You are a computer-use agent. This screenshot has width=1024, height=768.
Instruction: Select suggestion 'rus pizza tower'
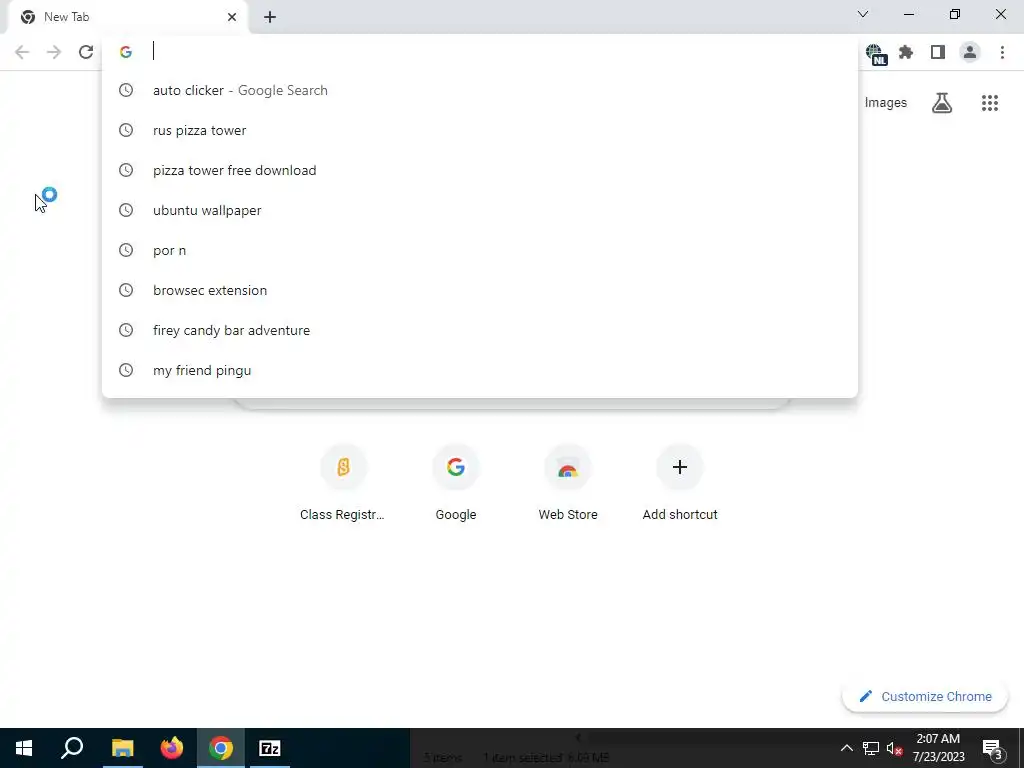point(480,130)
